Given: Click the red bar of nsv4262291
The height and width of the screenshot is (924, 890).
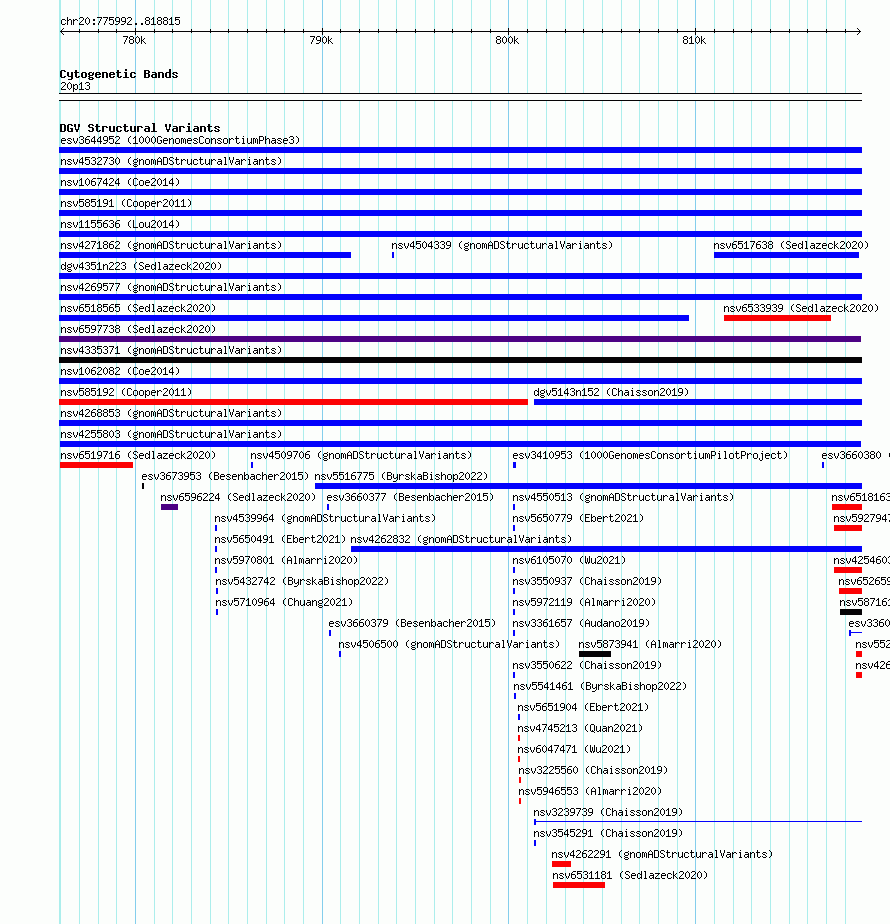Looking at the screenshot, I should (x=561, y=864).
